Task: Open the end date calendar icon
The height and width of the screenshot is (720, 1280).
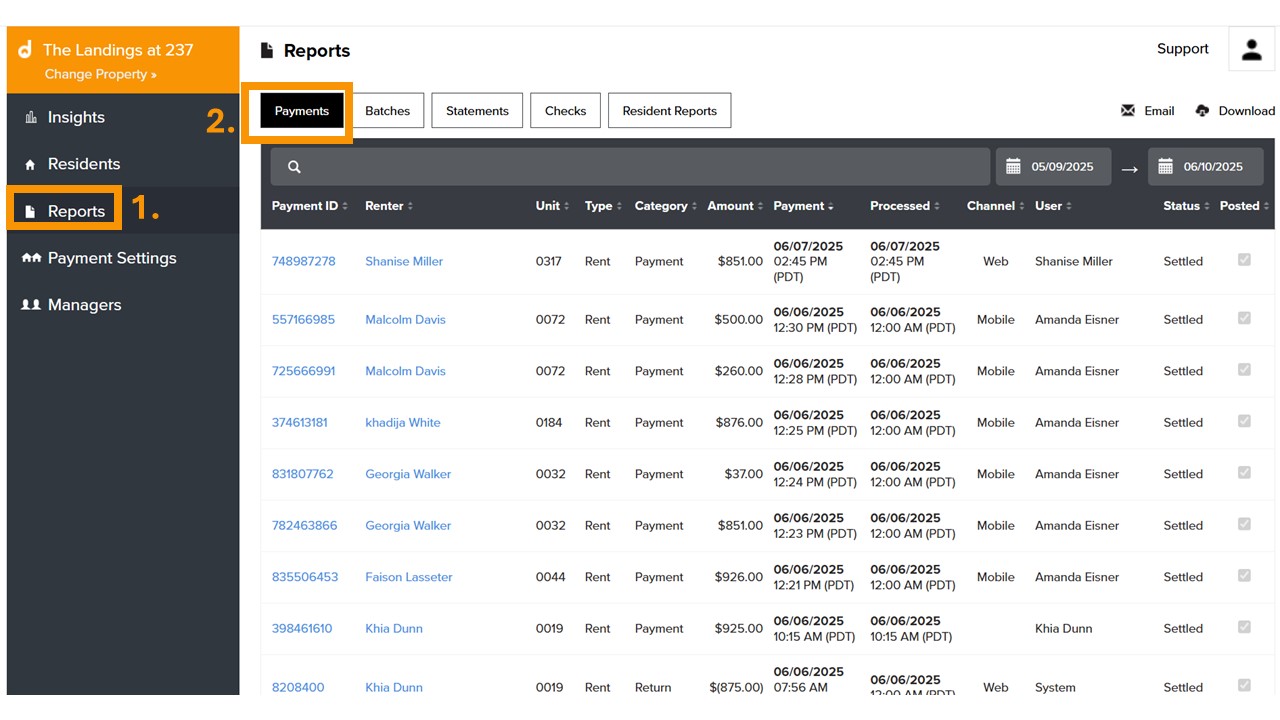Action: (1165, 166)
